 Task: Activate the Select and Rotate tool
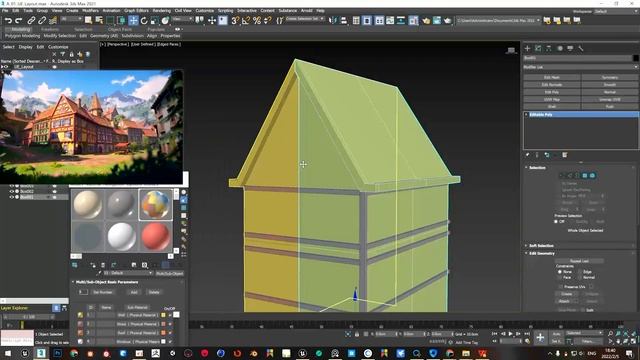click(x=144, y=20)
